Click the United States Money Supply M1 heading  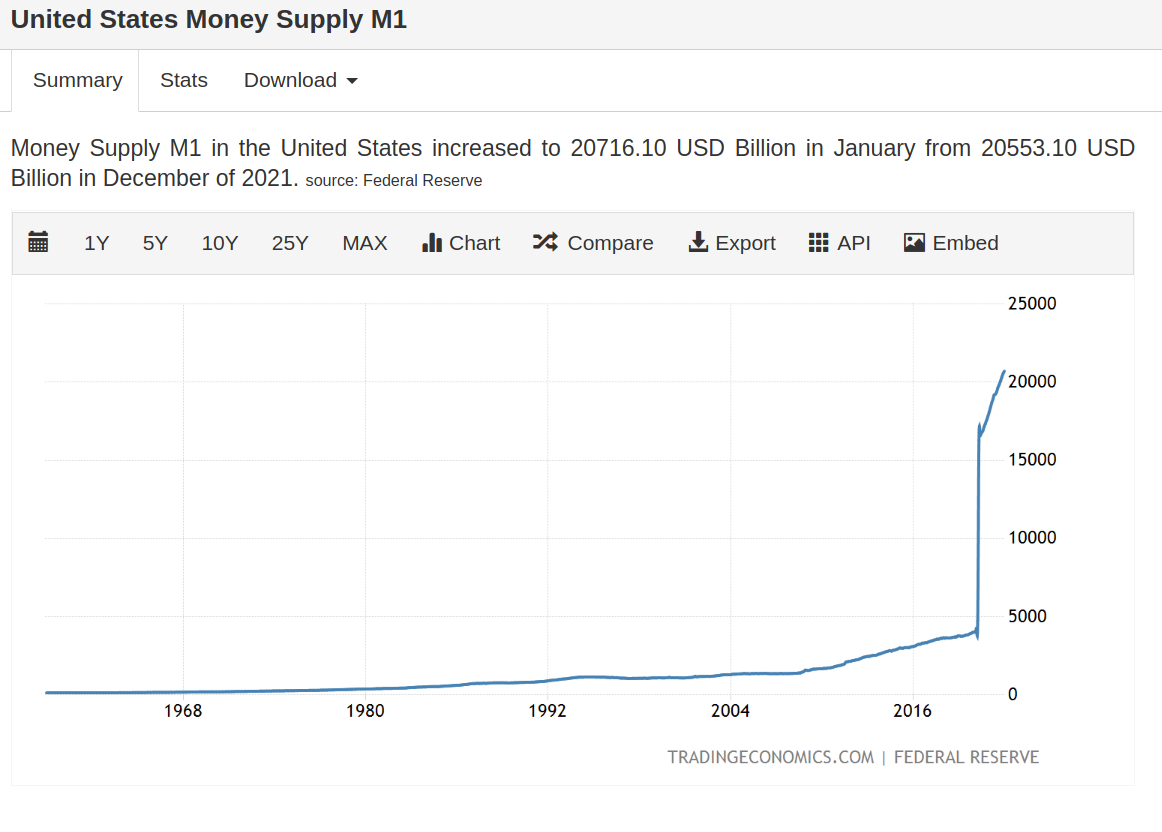pos(208,18)
